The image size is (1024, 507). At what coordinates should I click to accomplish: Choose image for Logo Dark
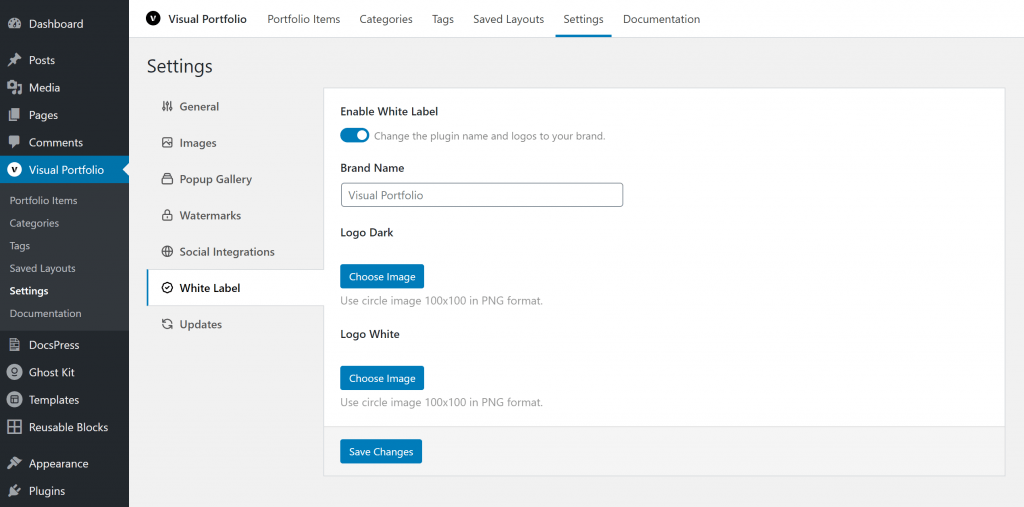pos(382,276)
